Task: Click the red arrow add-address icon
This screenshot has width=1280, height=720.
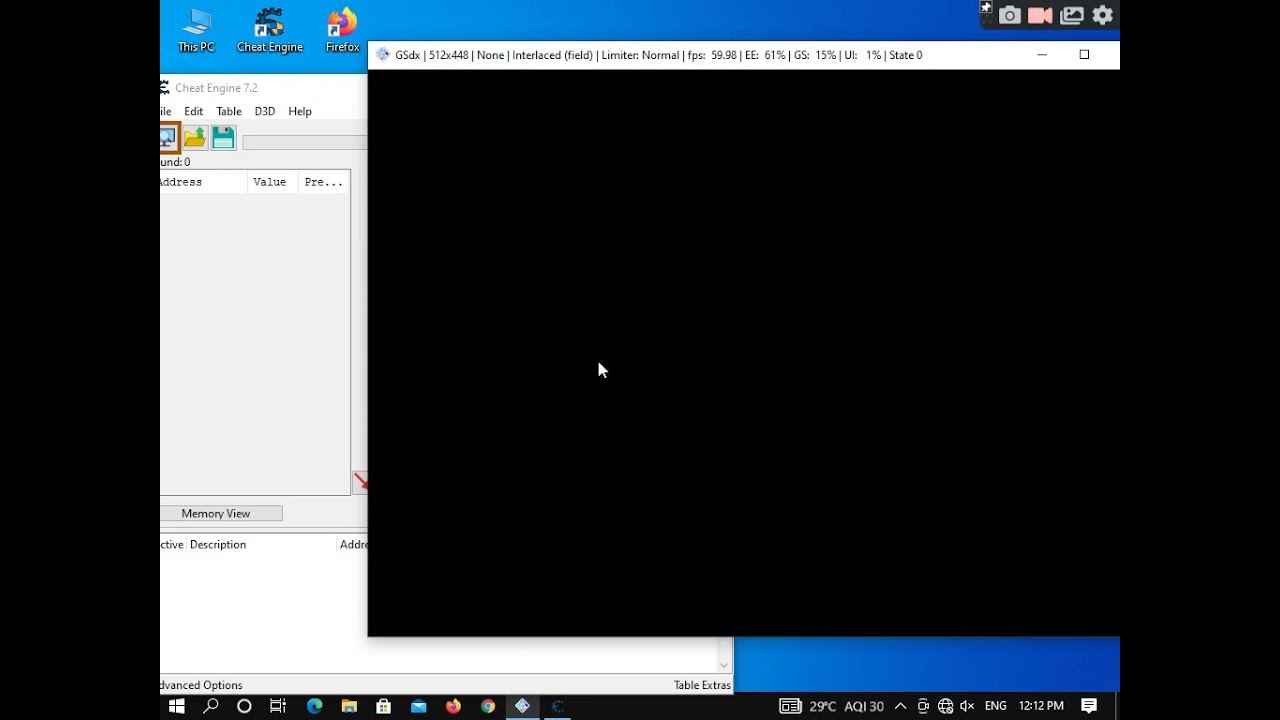Action: [360, 482]
